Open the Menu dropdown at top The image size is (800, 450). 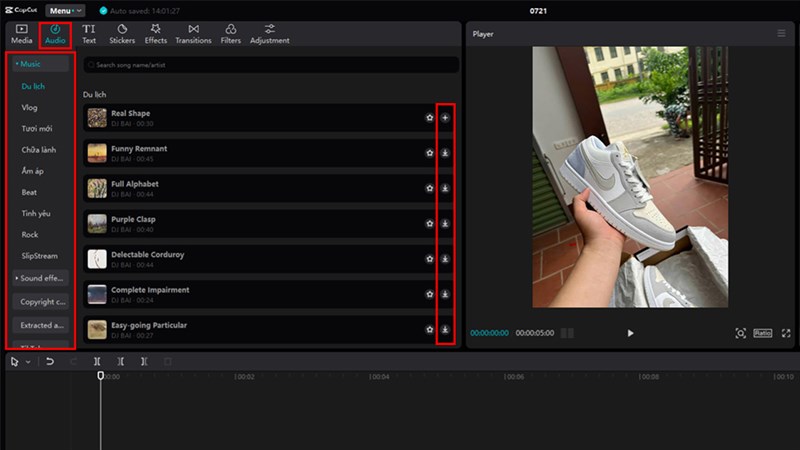tap(65, 10)
